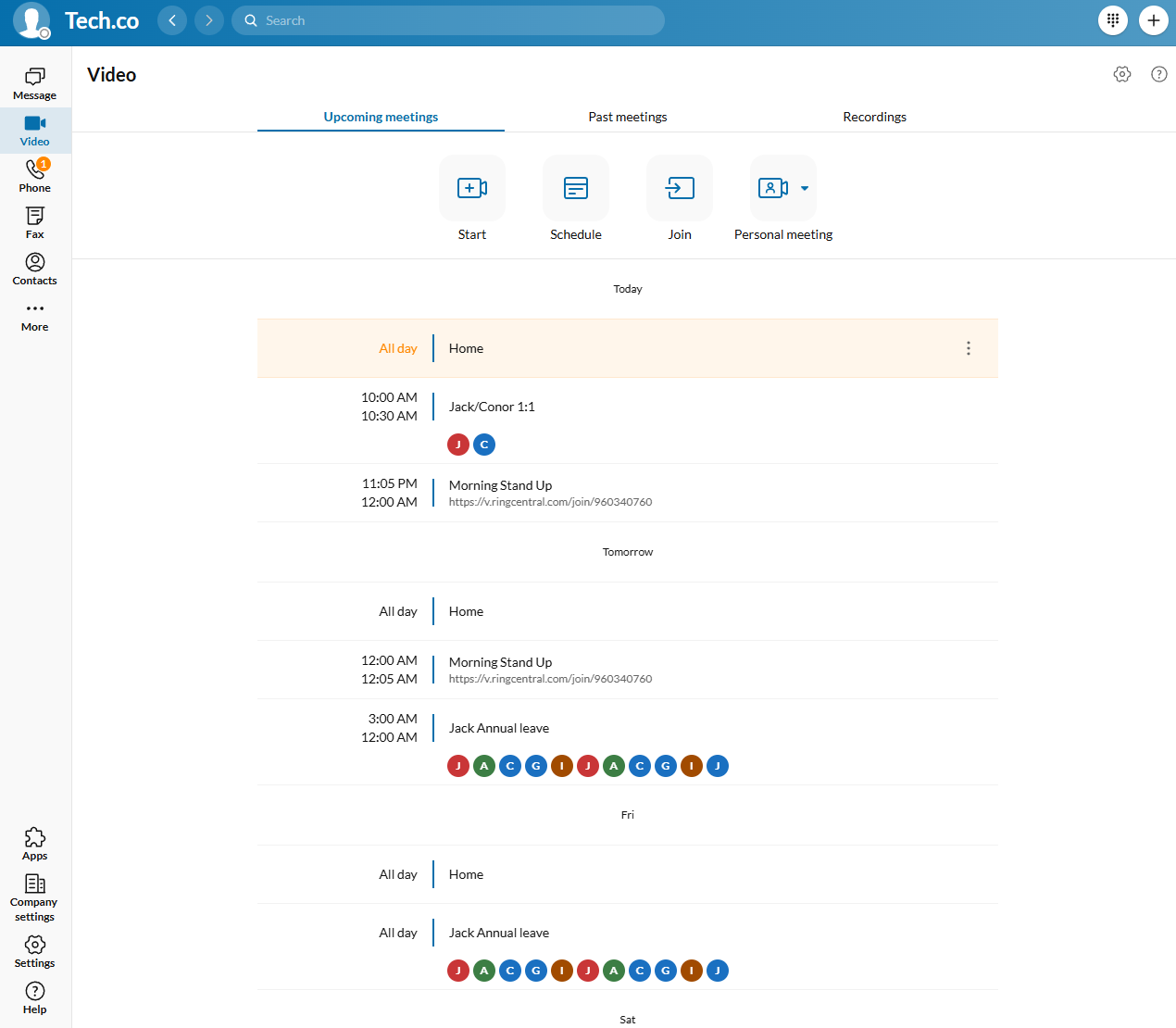Click the plus button in the top bar

pos(1154,19)
